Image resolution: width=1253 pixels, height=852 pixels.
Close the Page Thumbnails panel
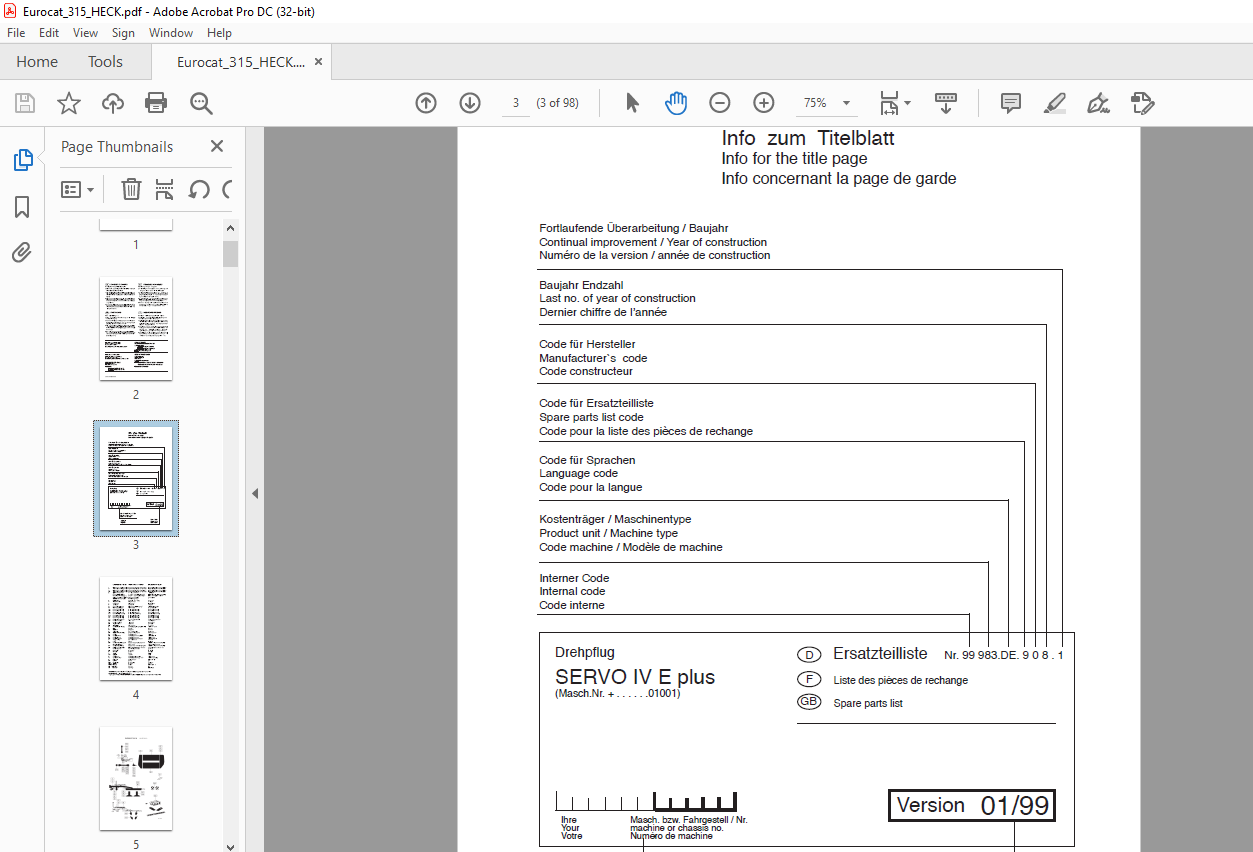click(x=217, y=146)
